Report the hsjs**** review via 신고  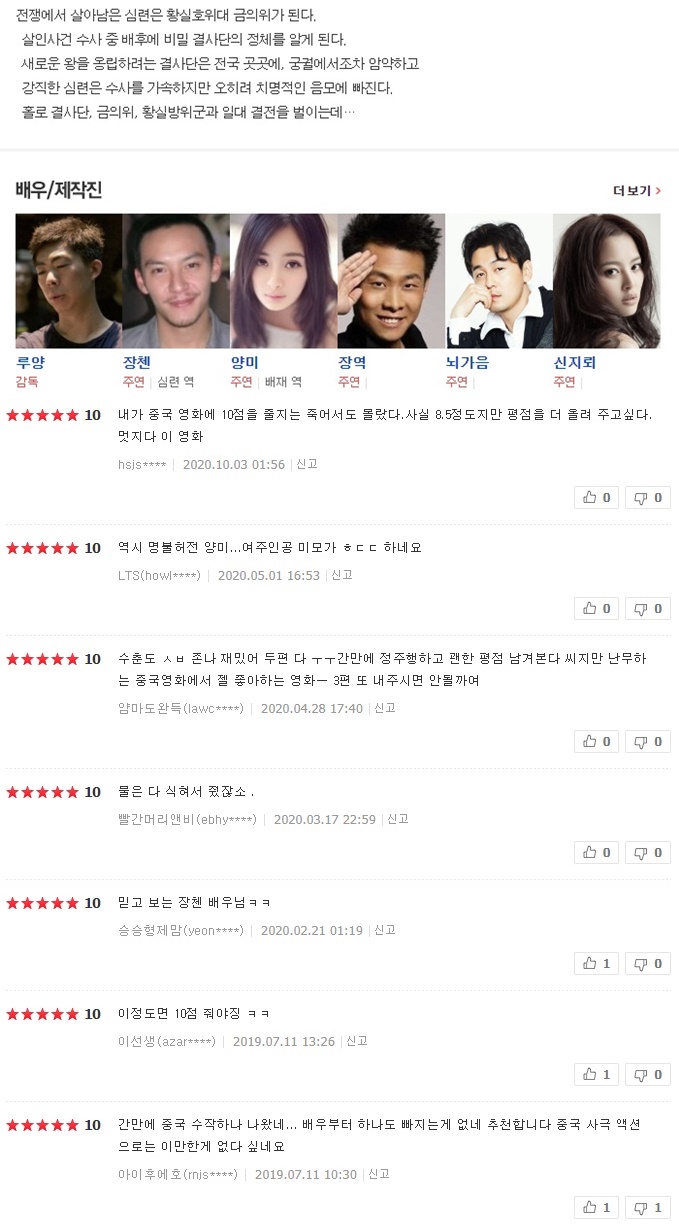pos(307,465)
